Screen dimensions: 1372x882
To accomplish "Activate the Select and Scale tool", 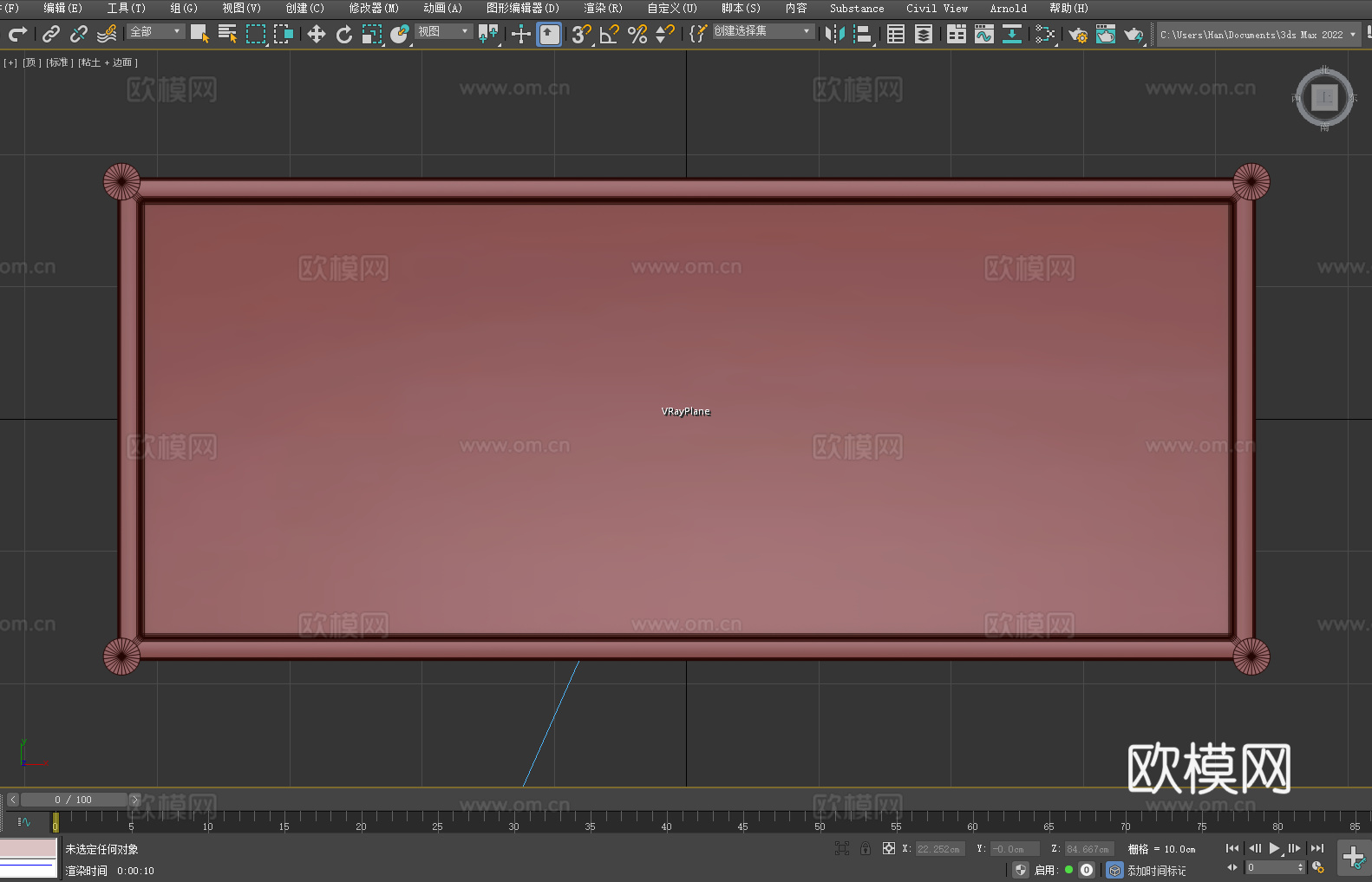I will tap(372, 34).
